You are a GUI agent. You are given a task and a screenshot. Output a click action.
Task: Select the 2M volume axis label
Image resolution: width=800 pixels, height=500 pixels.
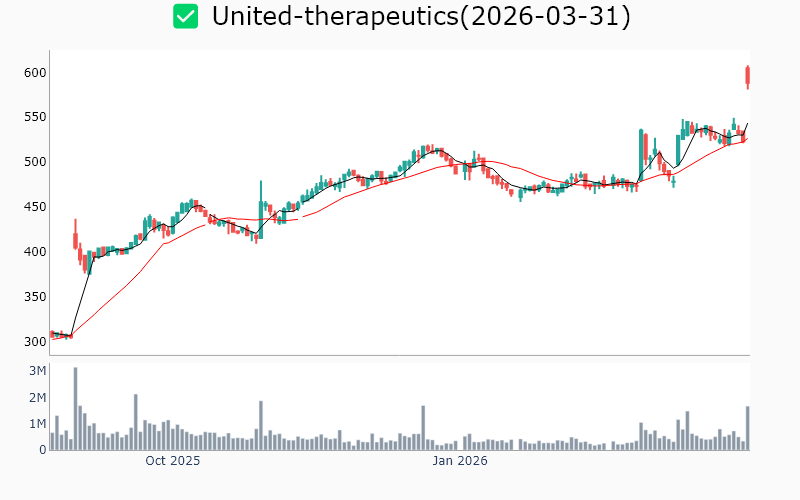[x=36, y=398]
